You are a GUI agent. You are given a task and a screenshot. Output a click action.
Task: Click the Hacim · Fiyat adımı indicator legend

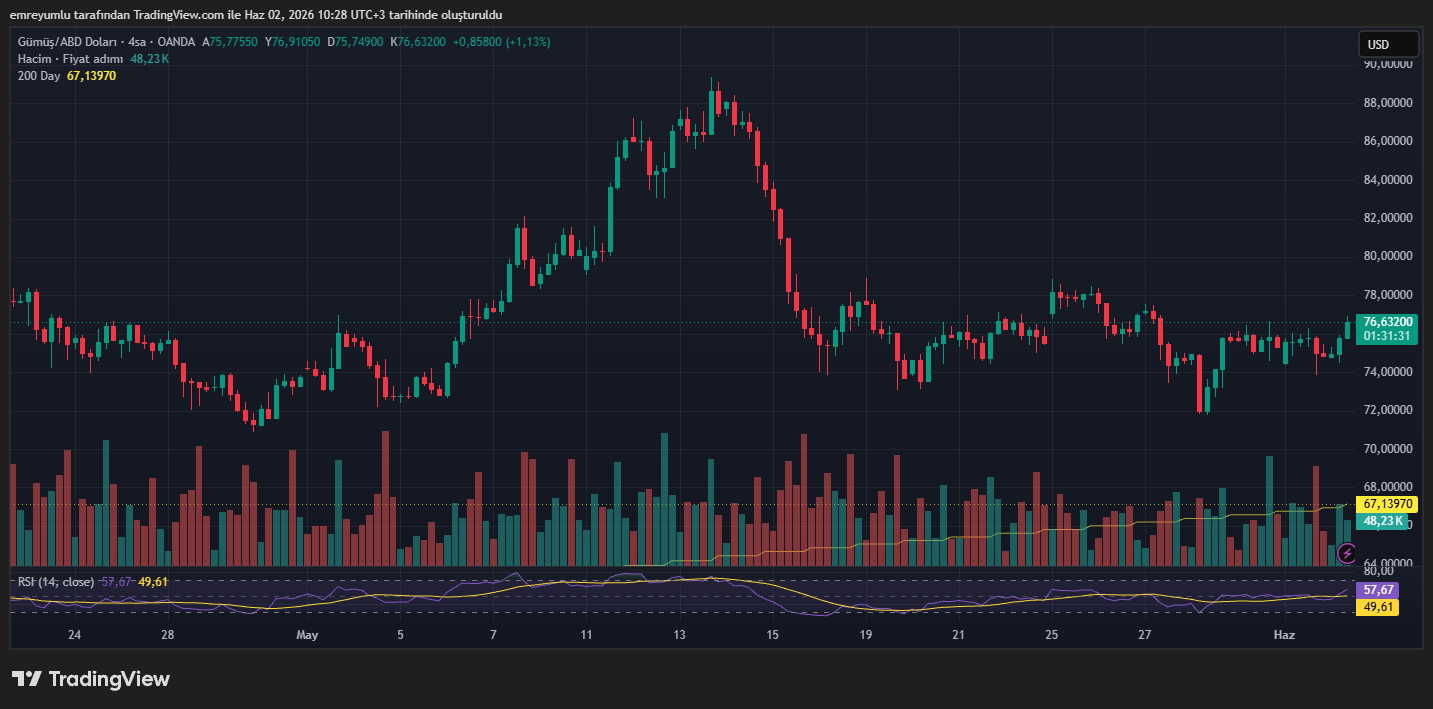(70, 59)
